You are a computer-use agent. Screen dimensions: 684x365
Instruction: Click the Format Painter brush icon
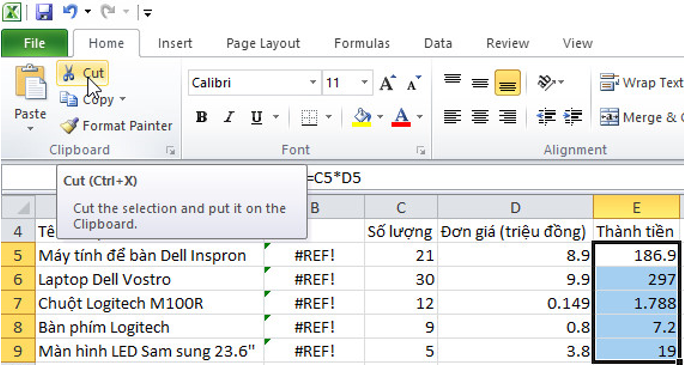(69, 126)
